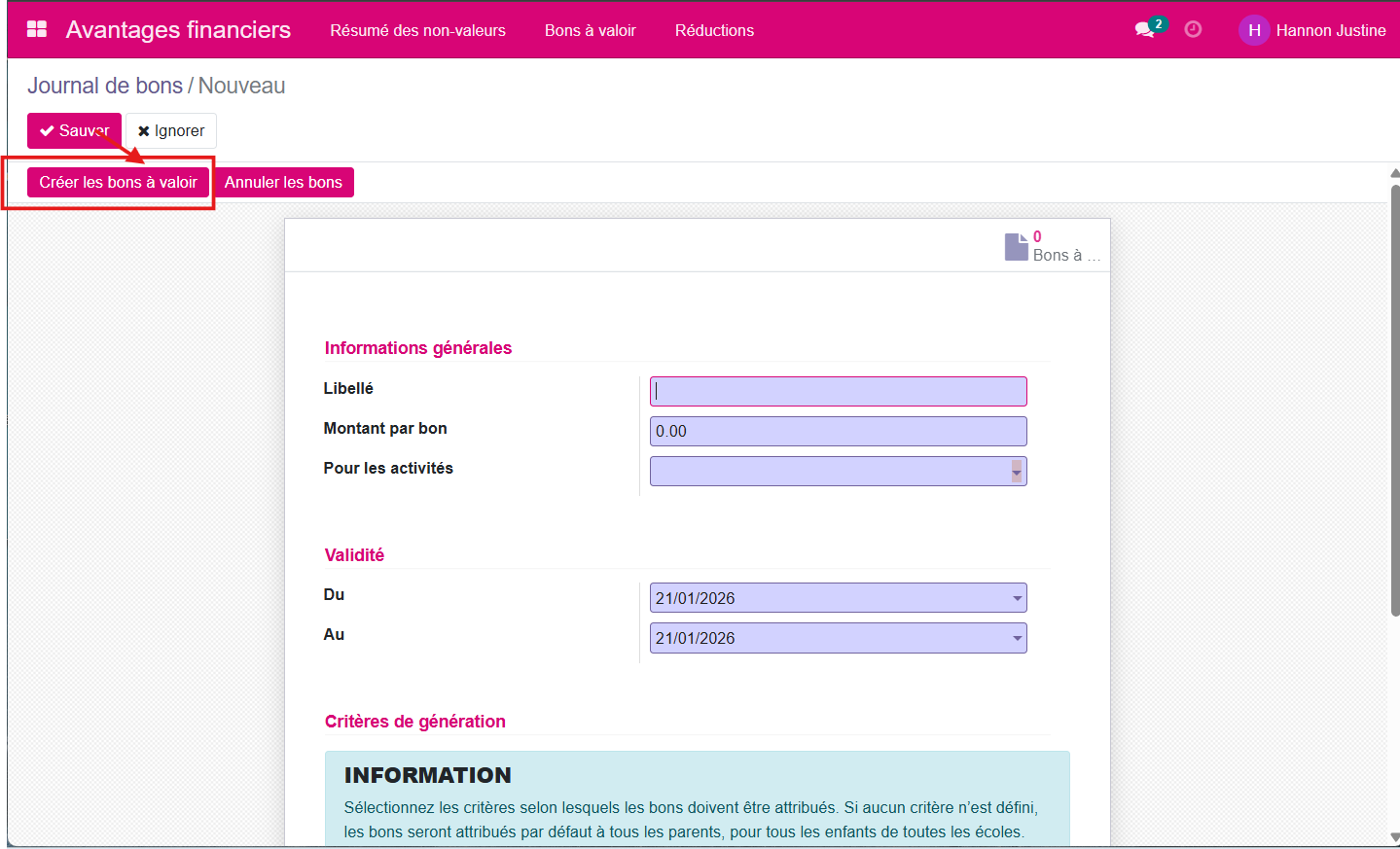1400x849 pixels.
Task: Open the Du date picker dropdown
Action: (1017, 598)
